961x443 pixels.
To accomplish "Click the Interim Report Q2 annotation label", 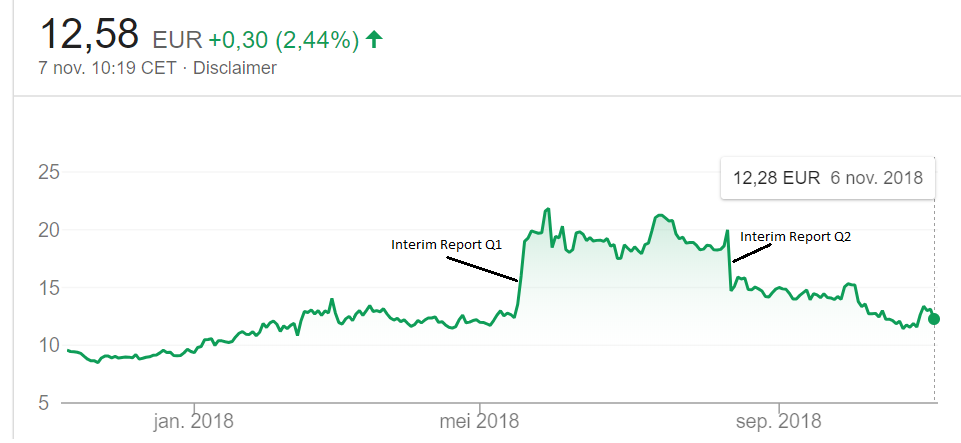I will tap(796, 236).
